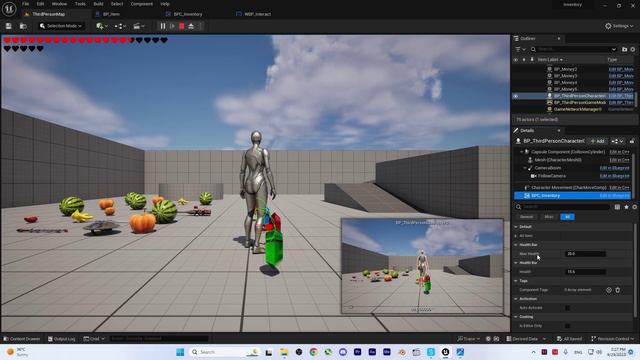Select the All filter in Details
The image size is (640, 360).
(567, 217)
